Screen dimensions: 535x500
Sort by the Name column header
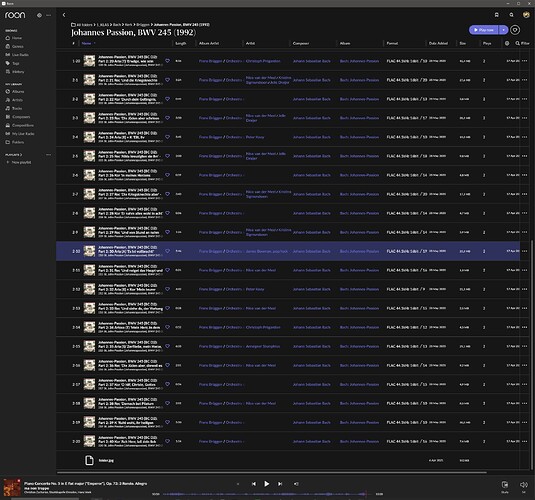[86, 43]
